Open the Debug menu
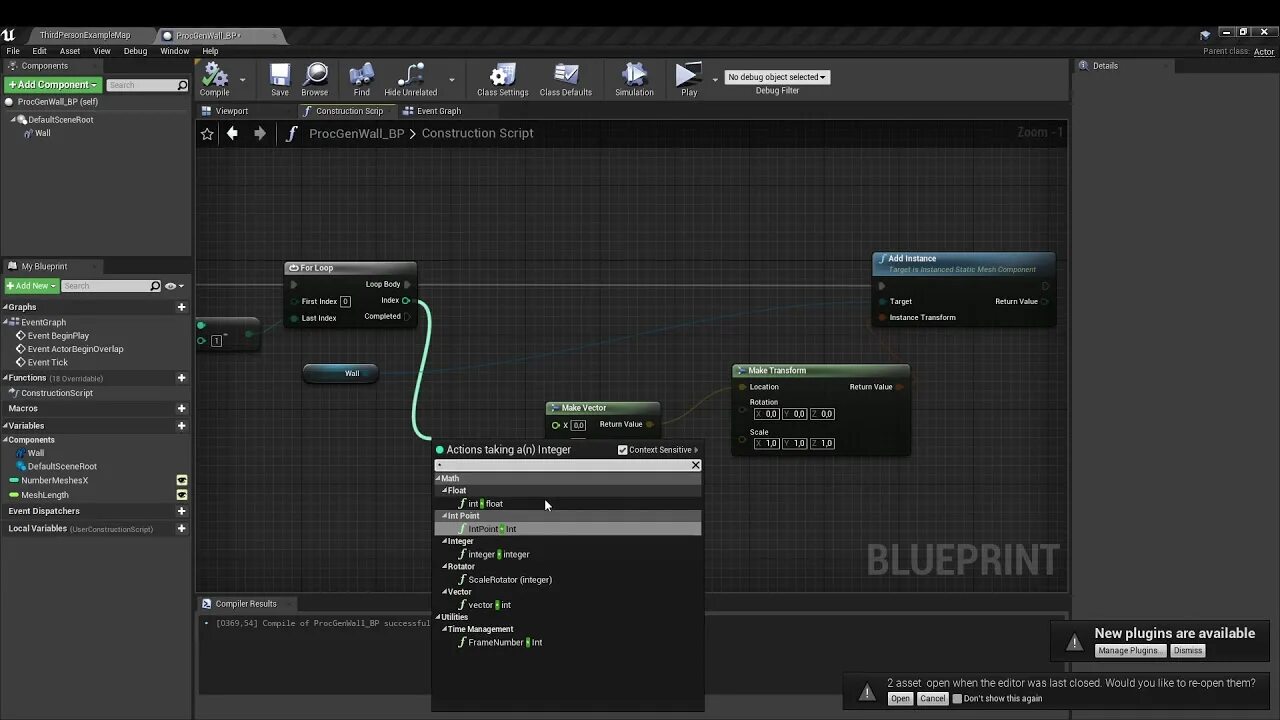The width and height of the screenshot is (1280, 720). 135,51
